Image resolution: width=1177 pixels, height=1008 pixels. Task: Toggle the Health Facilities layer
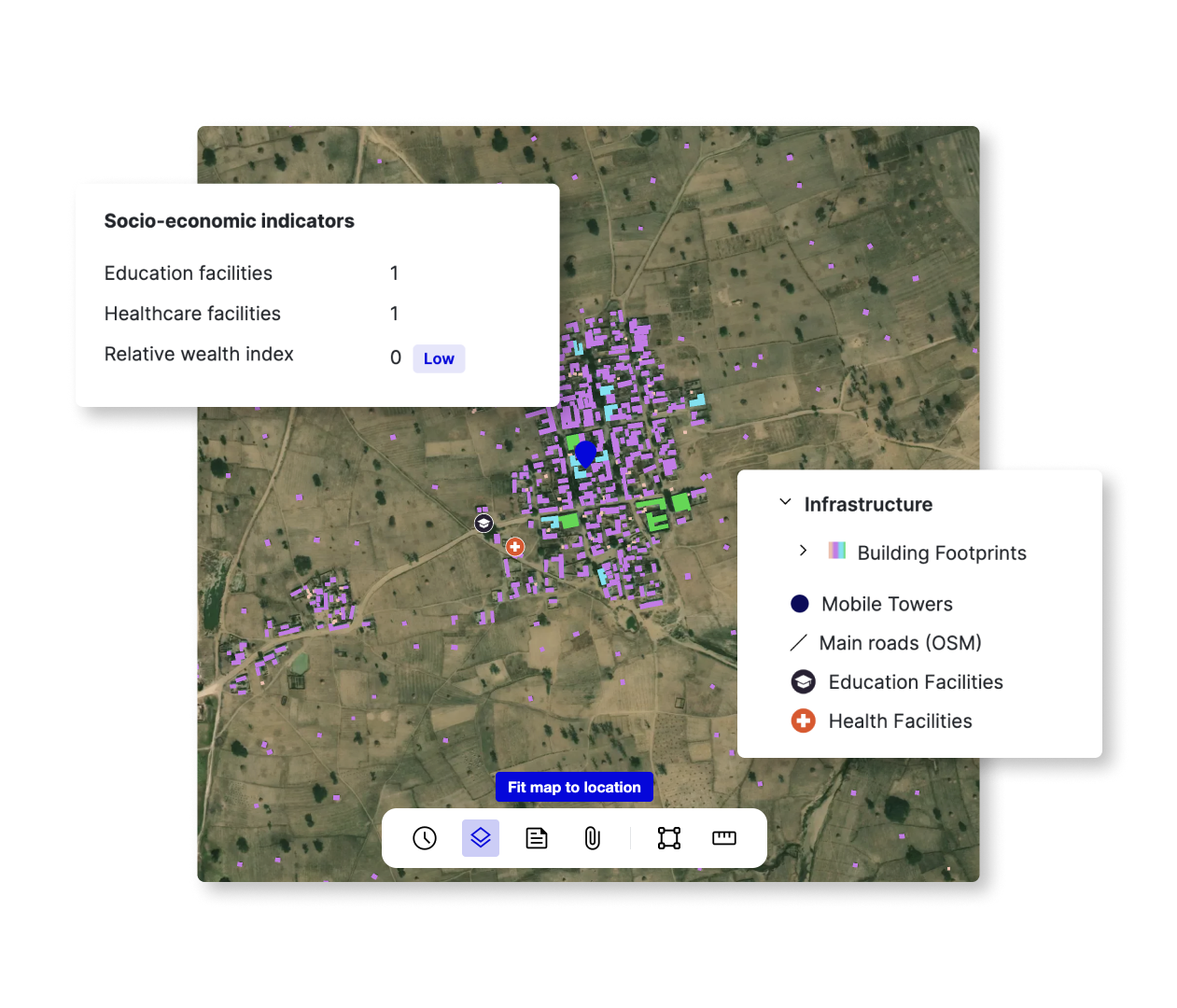pyautogui.click(x=899, y=721)
